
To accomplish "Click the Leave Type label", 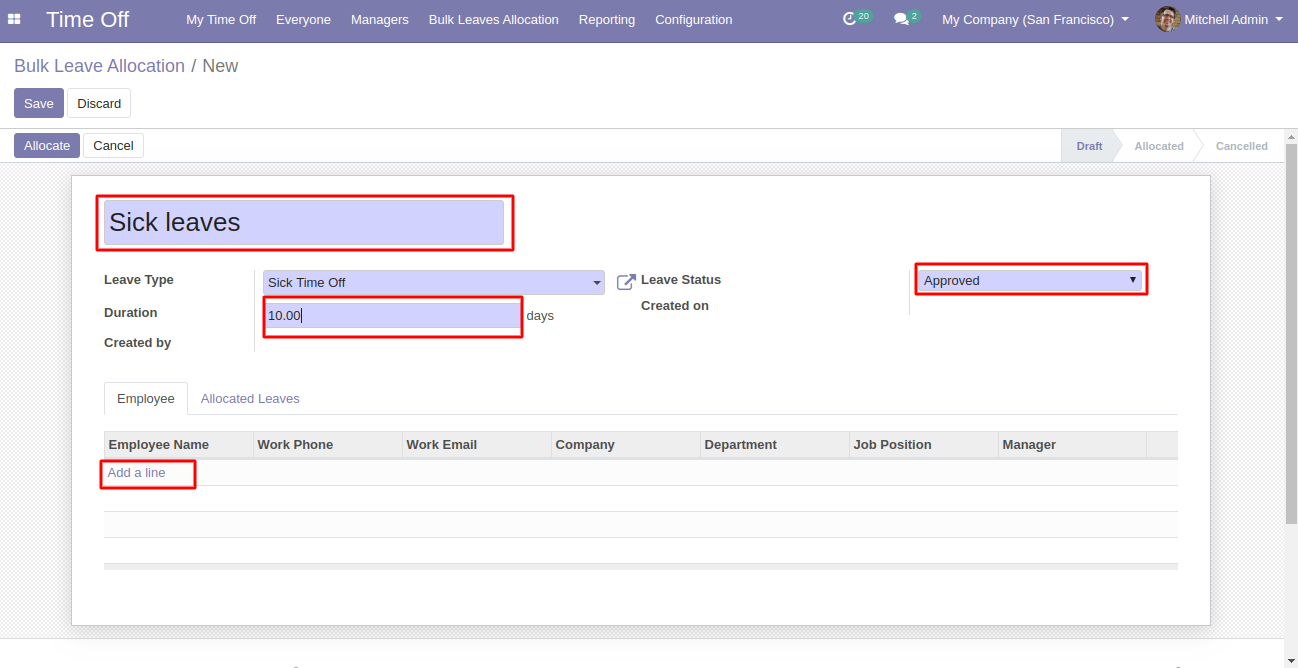I will coord(139,280).
